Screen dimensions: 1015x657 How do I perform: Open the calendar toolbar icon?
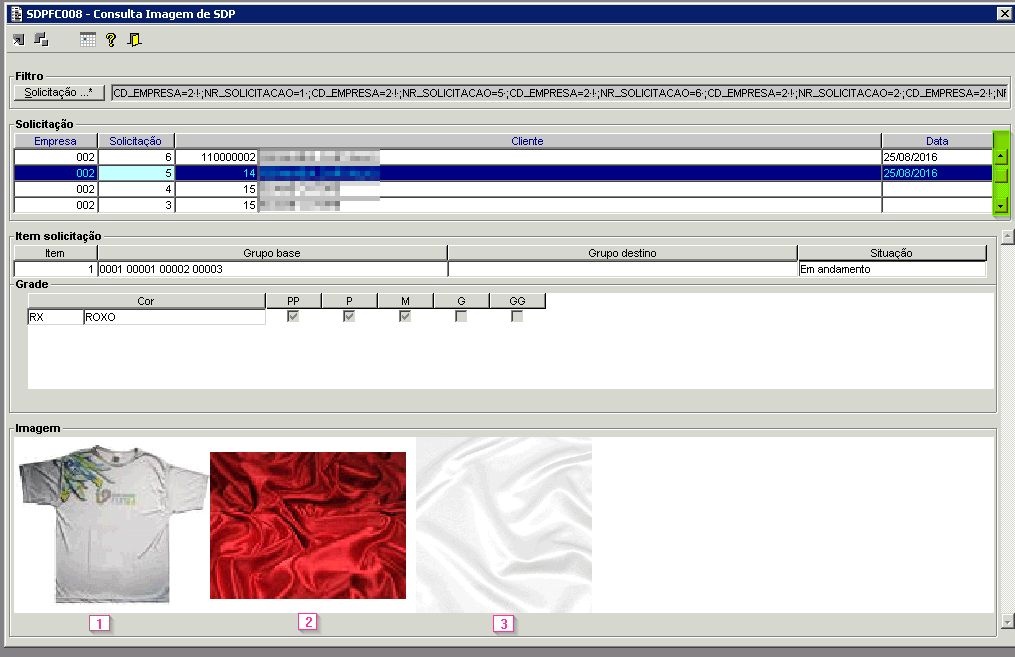click(x=87, y=40)
